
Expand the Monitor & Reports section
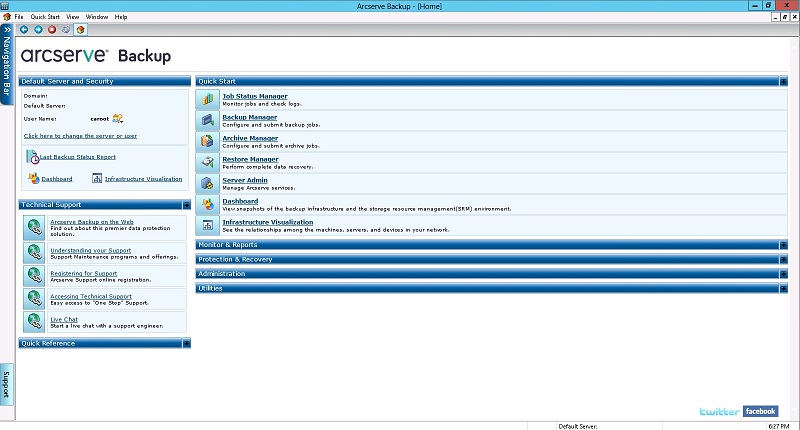(x=783, y=245)
